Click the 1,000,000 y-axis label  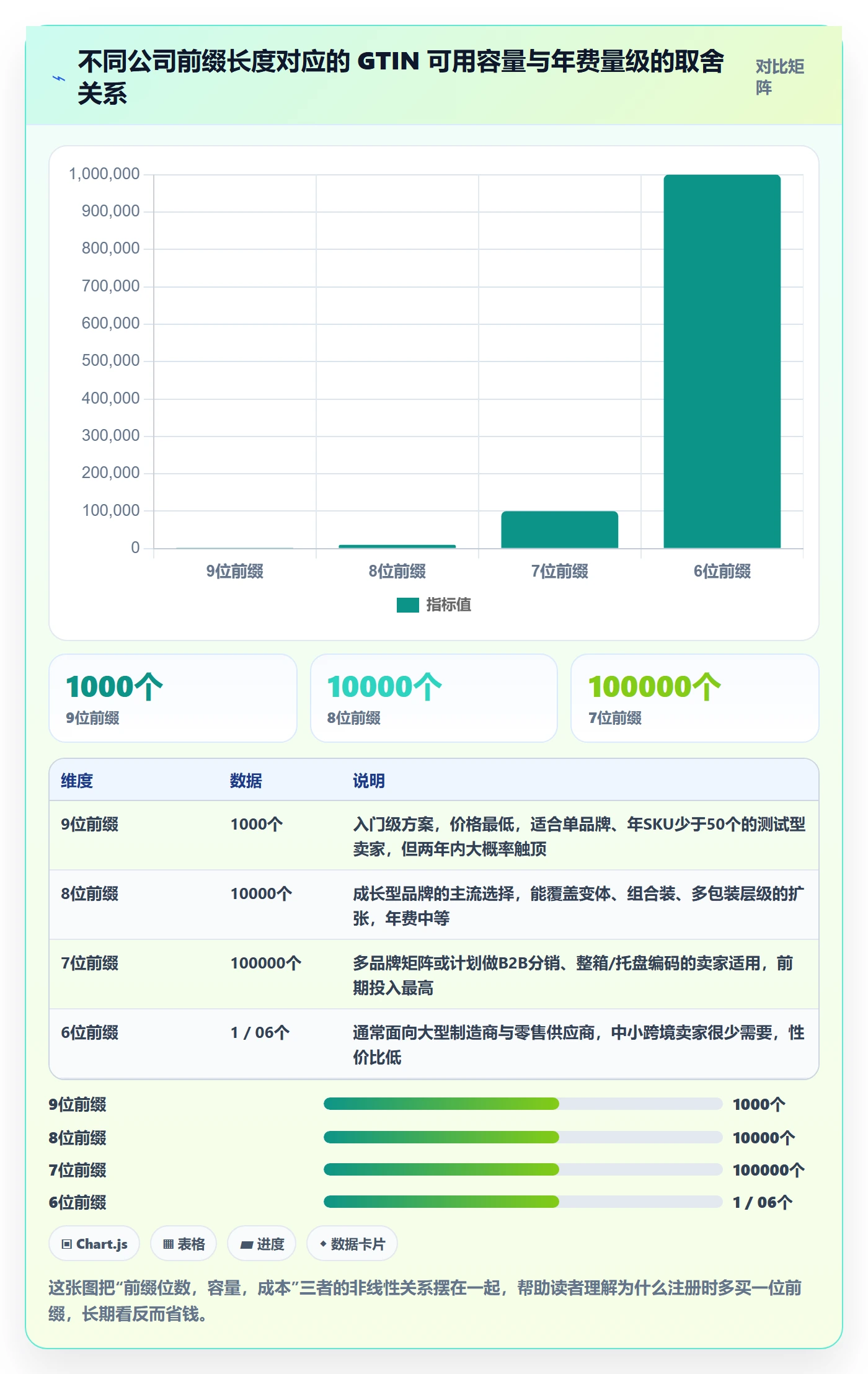pyautogui.click(x=104, y=174)
